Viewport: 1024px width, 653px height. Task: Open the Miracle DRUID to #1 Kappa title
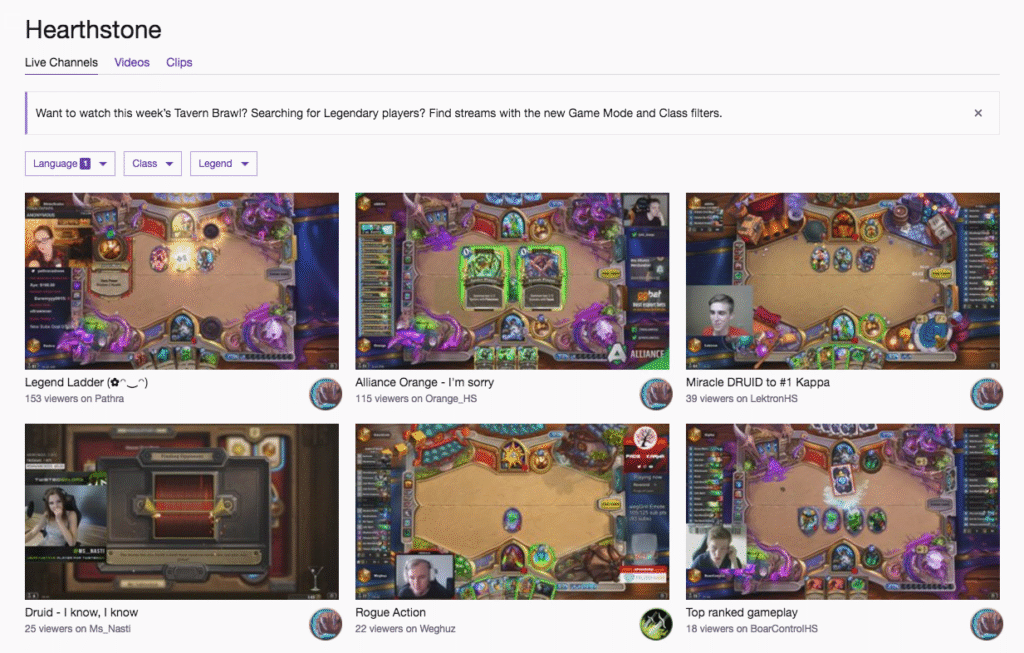click(x=758, y=382)
